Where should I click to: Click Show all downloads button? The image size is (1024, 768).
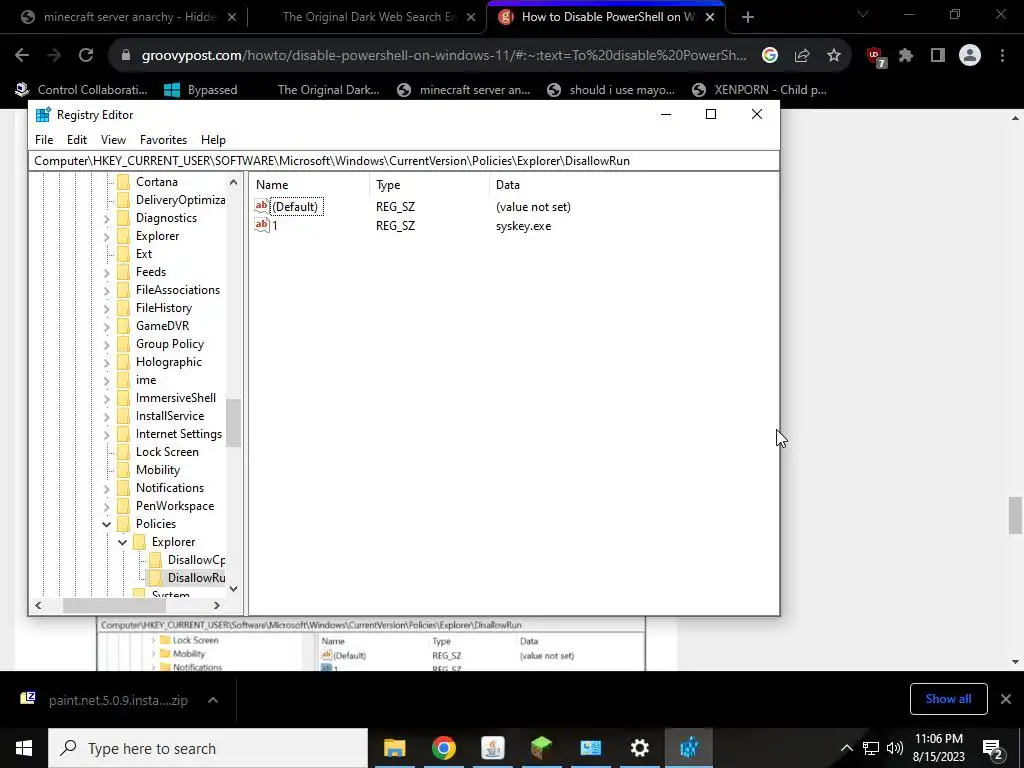(x=948, y=699)
